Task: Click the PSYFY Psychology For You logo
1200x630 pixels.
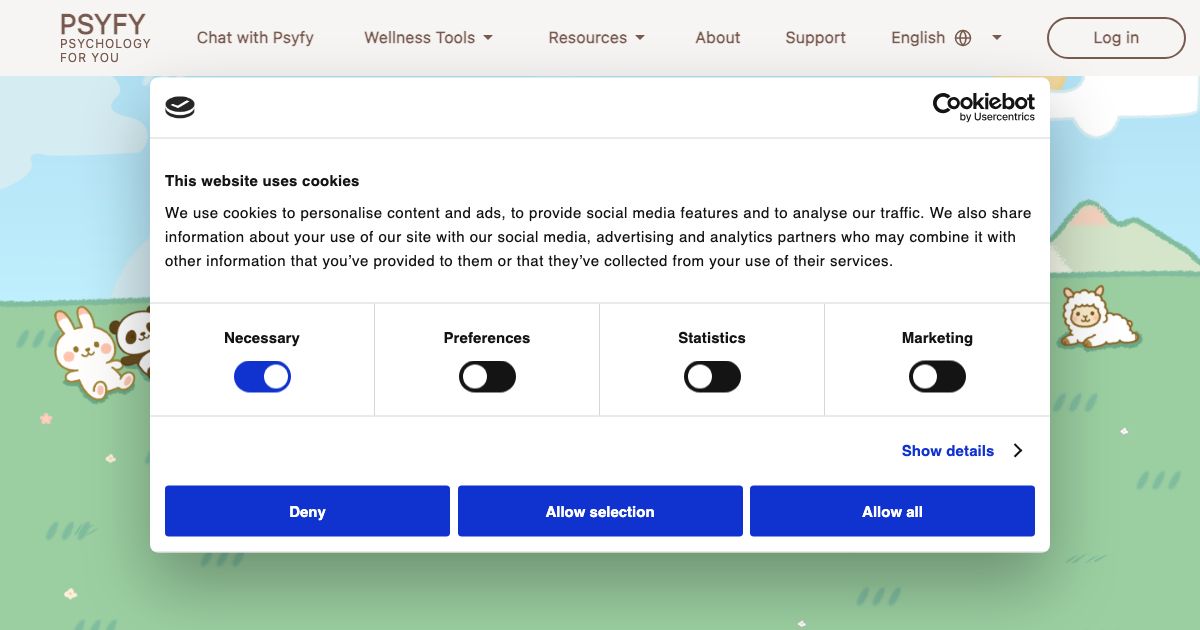Action: (x=105, y=38)
